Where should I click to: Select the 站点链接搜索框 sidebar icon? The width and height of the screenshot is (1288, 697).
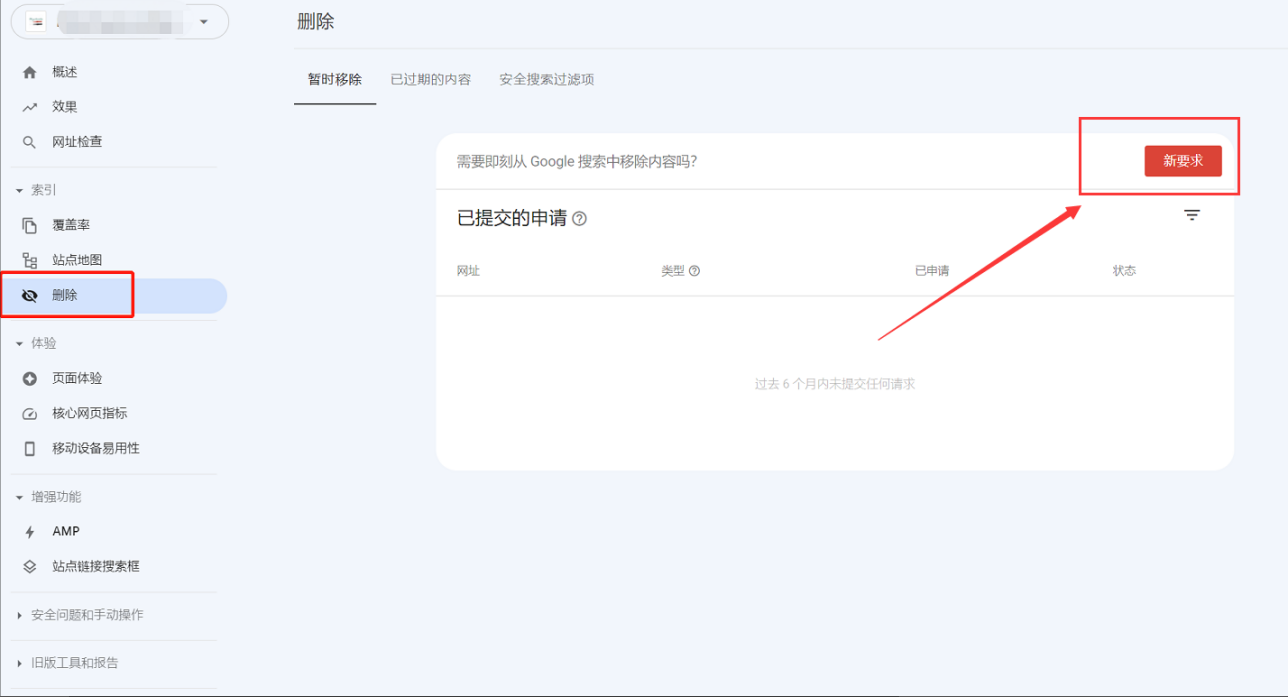30,566
